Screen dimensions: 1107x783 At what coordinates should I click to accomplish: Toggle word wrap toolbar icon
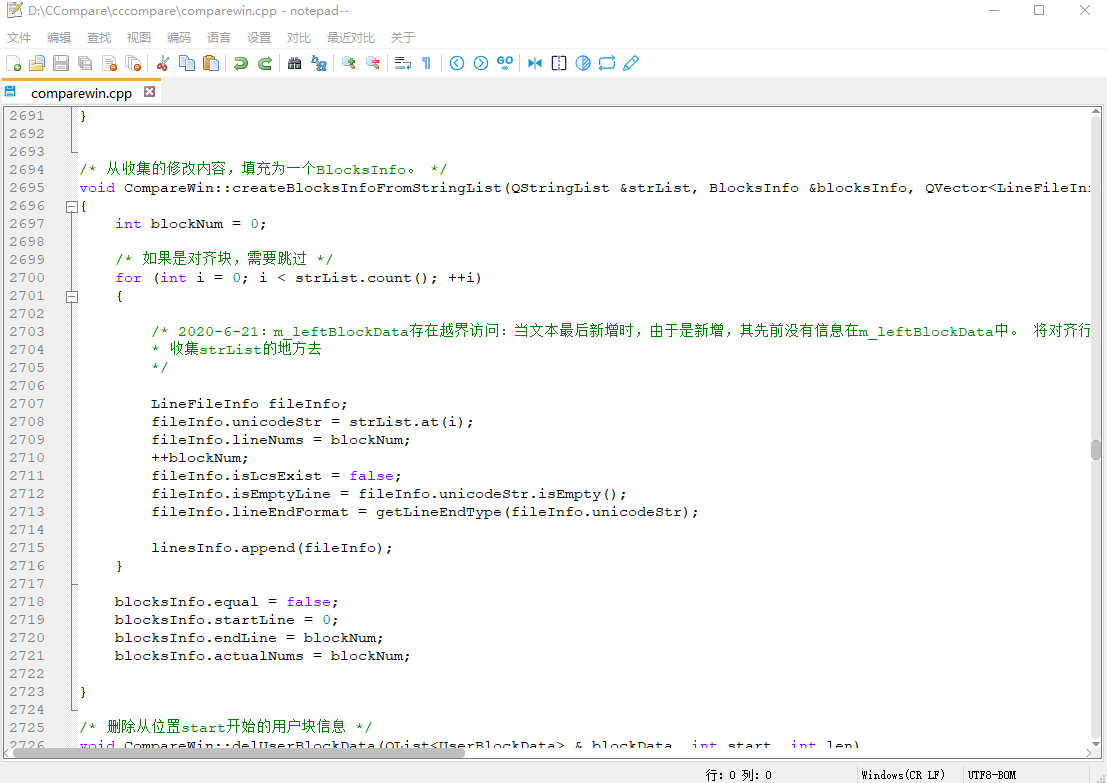pyautogui.click(x=402, y=64)
